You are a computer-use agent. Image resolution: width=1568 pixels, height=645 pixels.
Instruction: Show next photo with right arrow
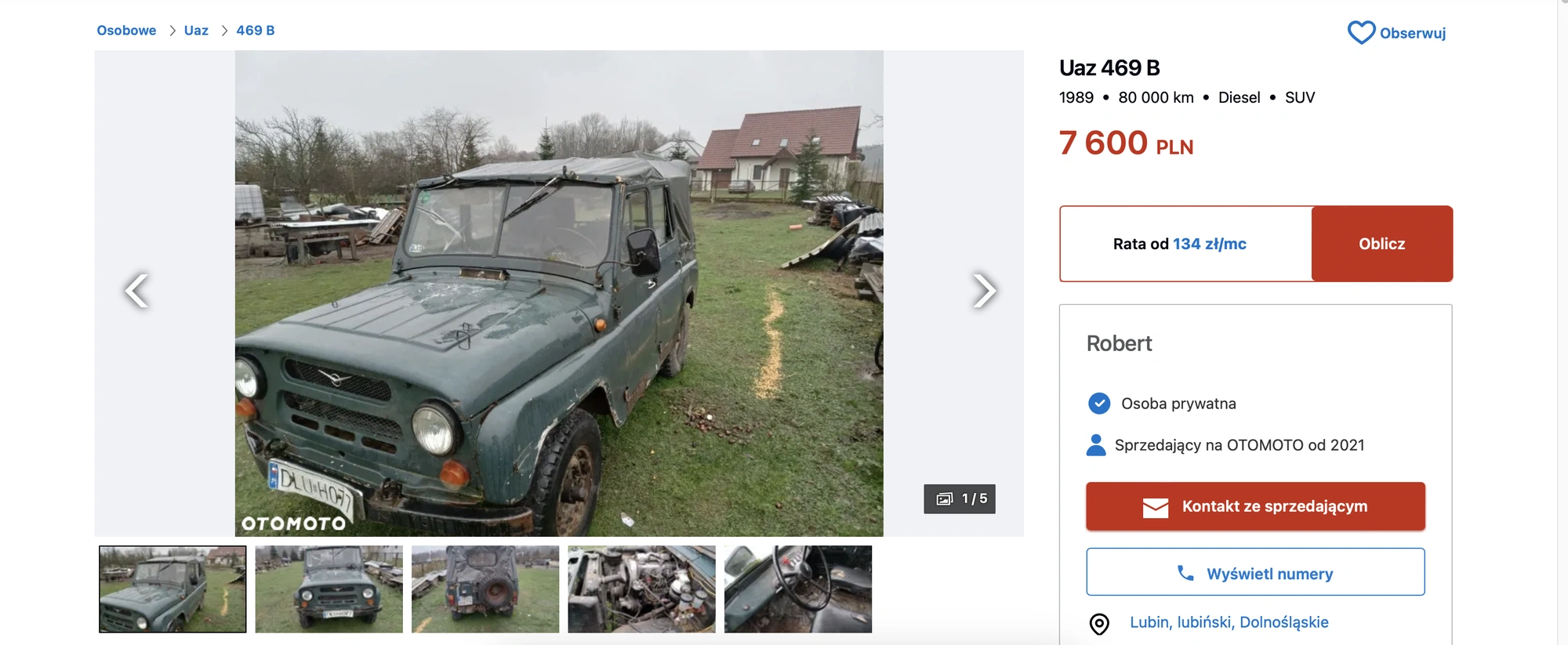[x=984, y=291]
